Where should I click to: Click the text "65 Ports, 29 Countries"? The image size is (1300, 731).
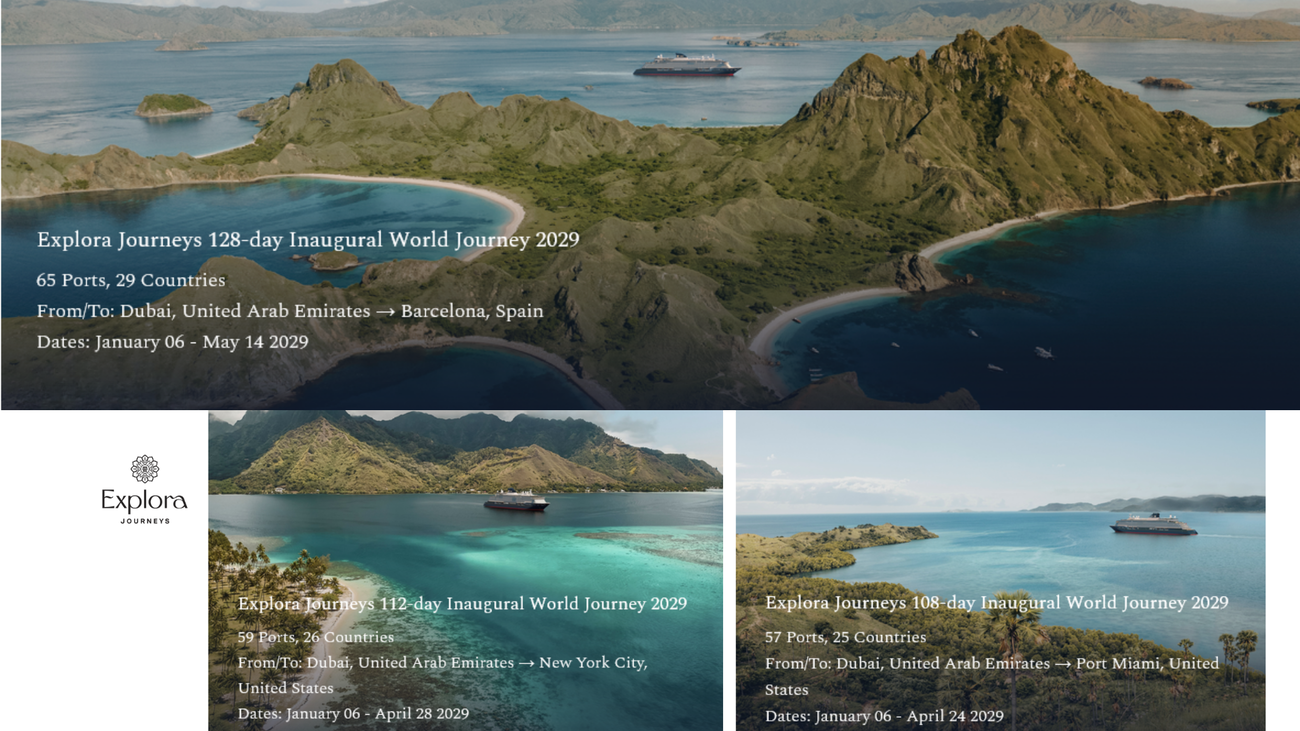[x=131, y=280]
